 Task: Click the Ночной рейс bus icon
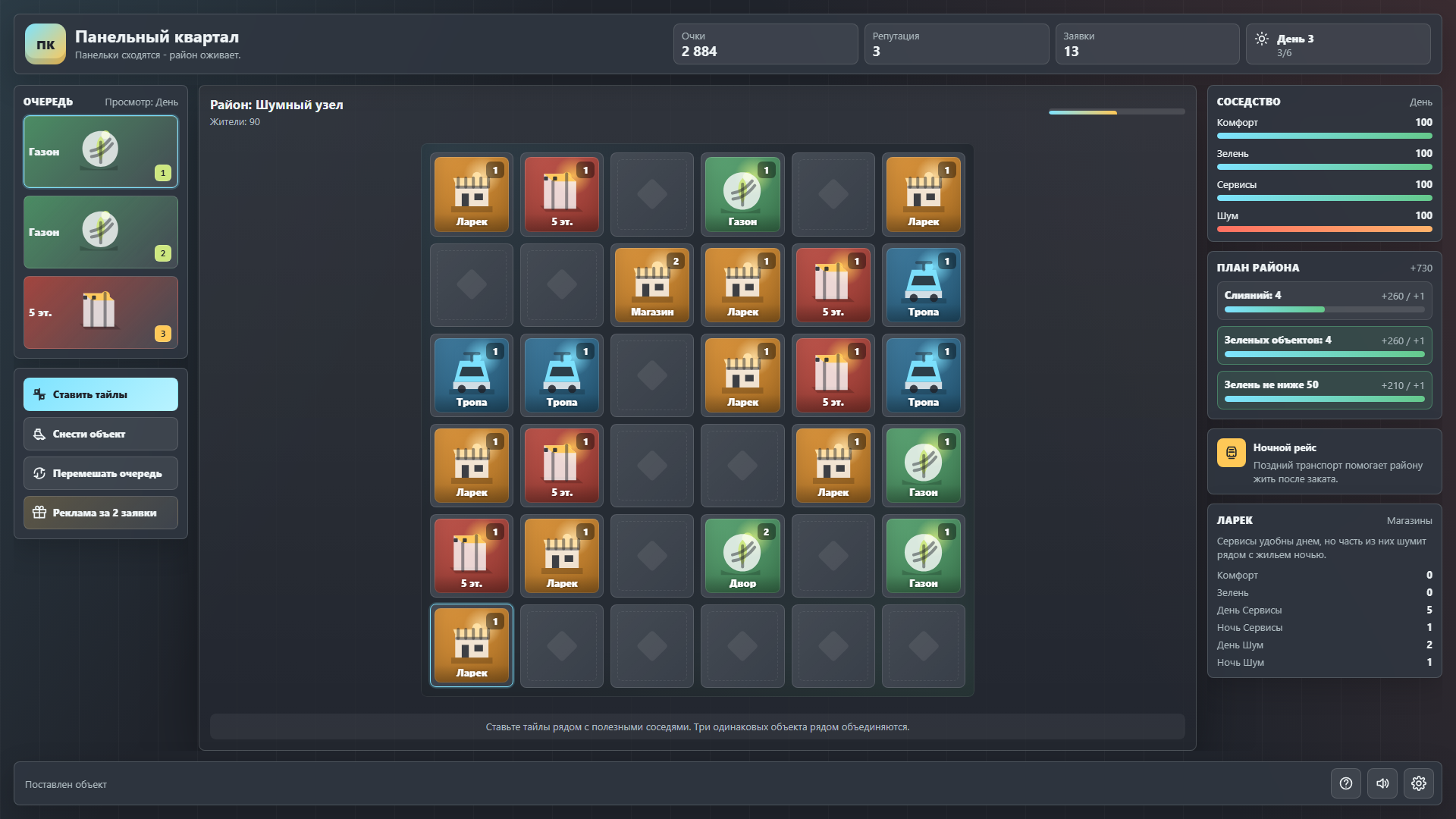point(1231,453)
